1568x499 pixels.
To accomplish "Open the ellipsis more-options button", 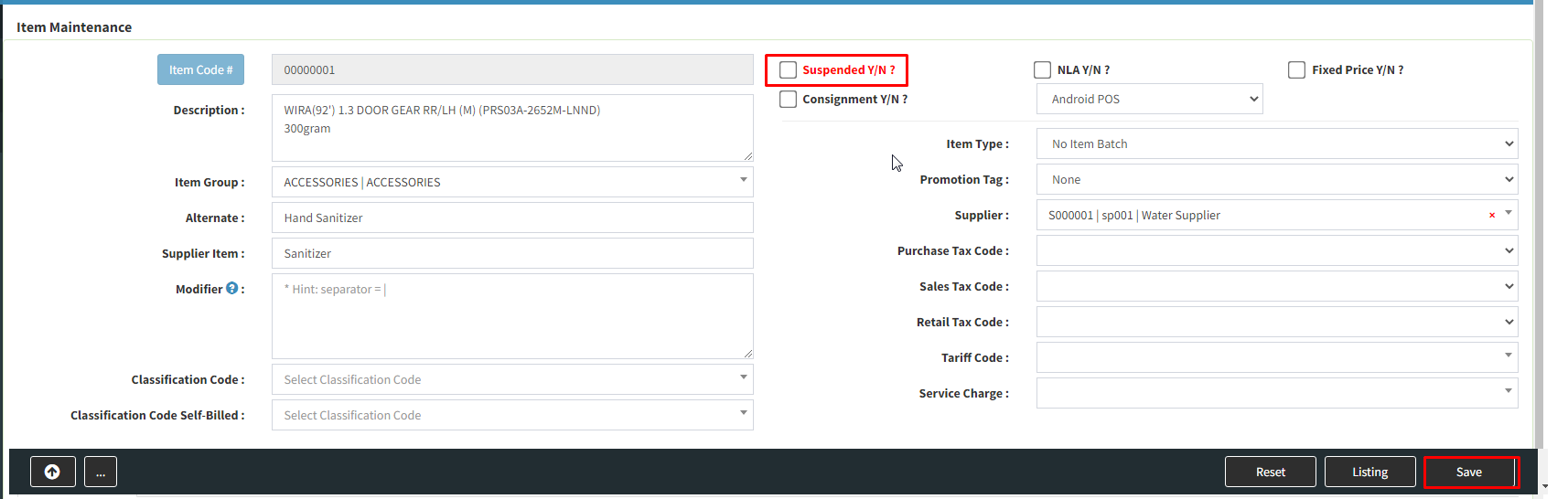I will 101,472.
